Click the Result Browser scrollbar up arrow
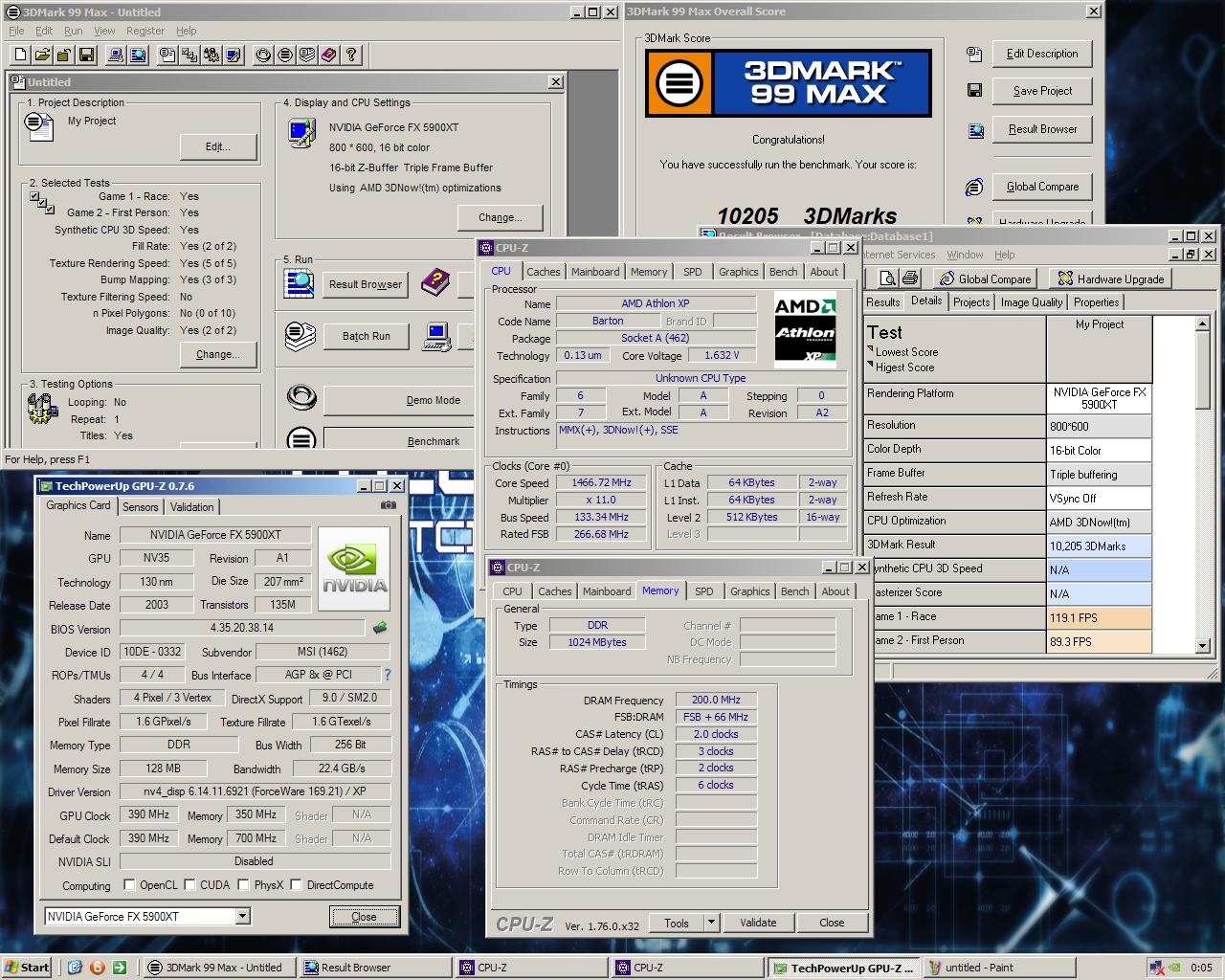The height and width of the screenshot is (980, 1225). pyautogui.click(x=1203, y=323)
